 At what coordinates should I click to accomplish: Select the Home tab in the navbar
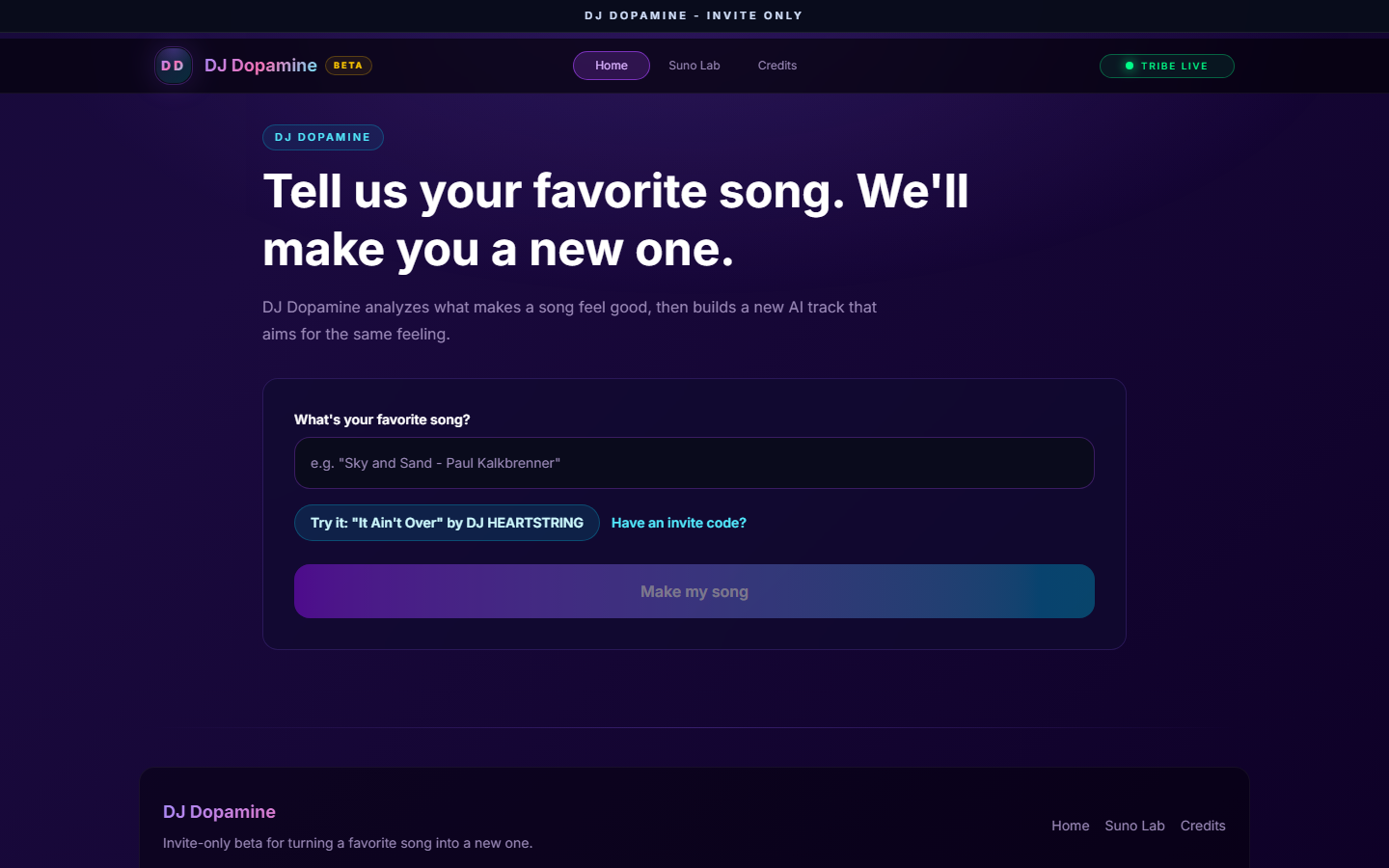click(611, 65)
